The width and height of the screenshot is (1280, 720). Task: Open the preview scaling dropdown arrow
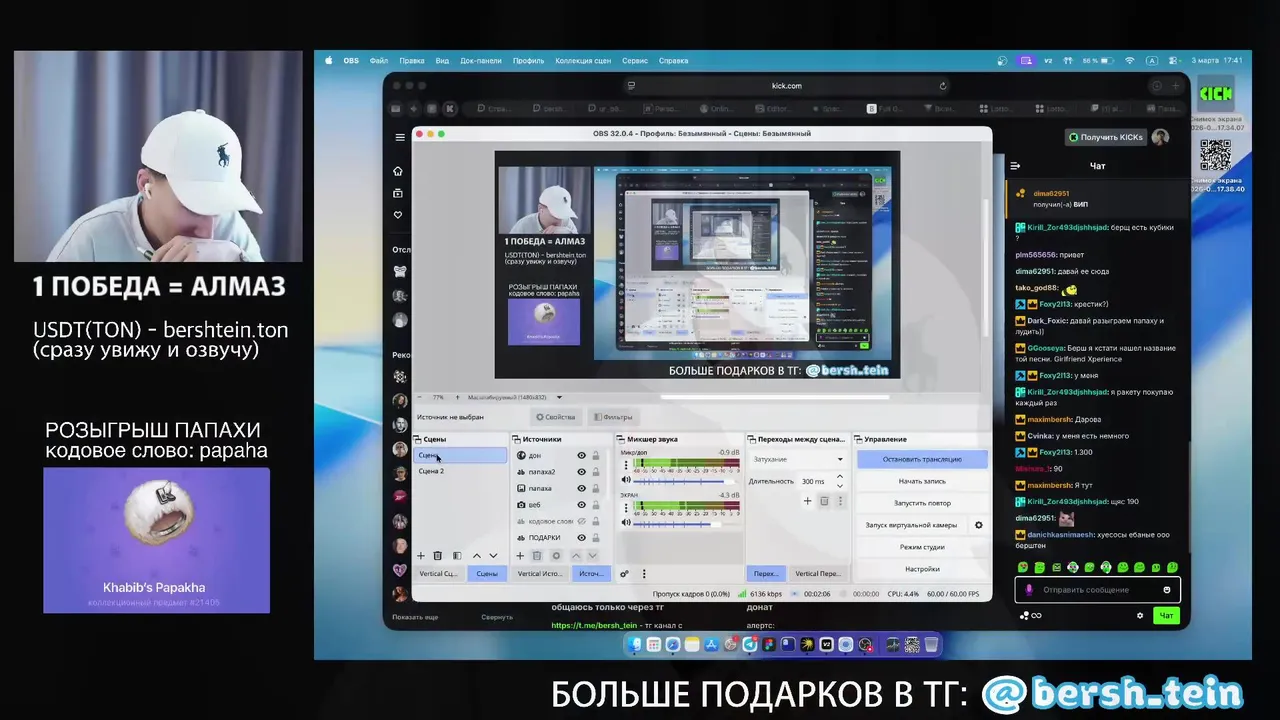[x=559, y=398]
